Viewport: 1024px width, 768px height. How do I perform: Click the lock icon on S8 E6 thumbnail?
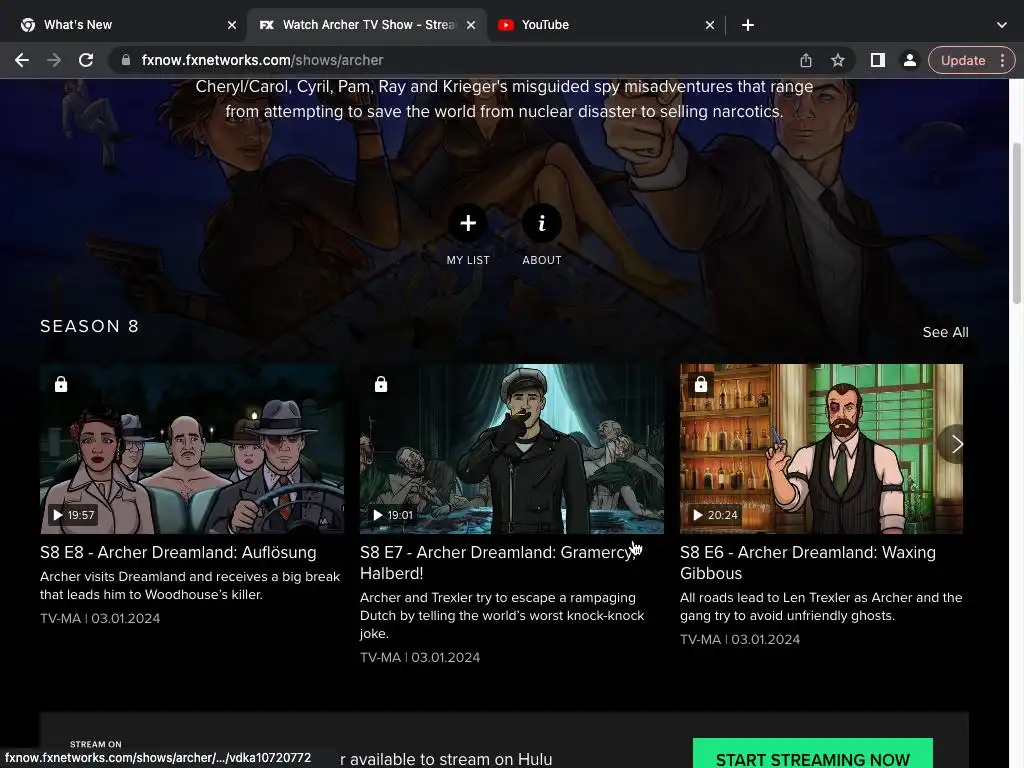coord(701,384)
